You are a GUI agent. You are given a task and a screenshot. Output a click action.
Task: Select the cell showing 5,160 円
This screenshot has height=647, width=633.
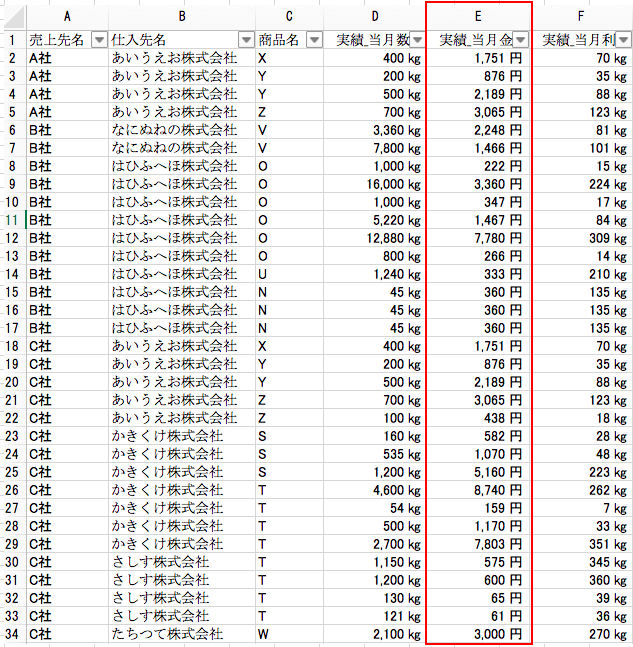tap(478, 472)
